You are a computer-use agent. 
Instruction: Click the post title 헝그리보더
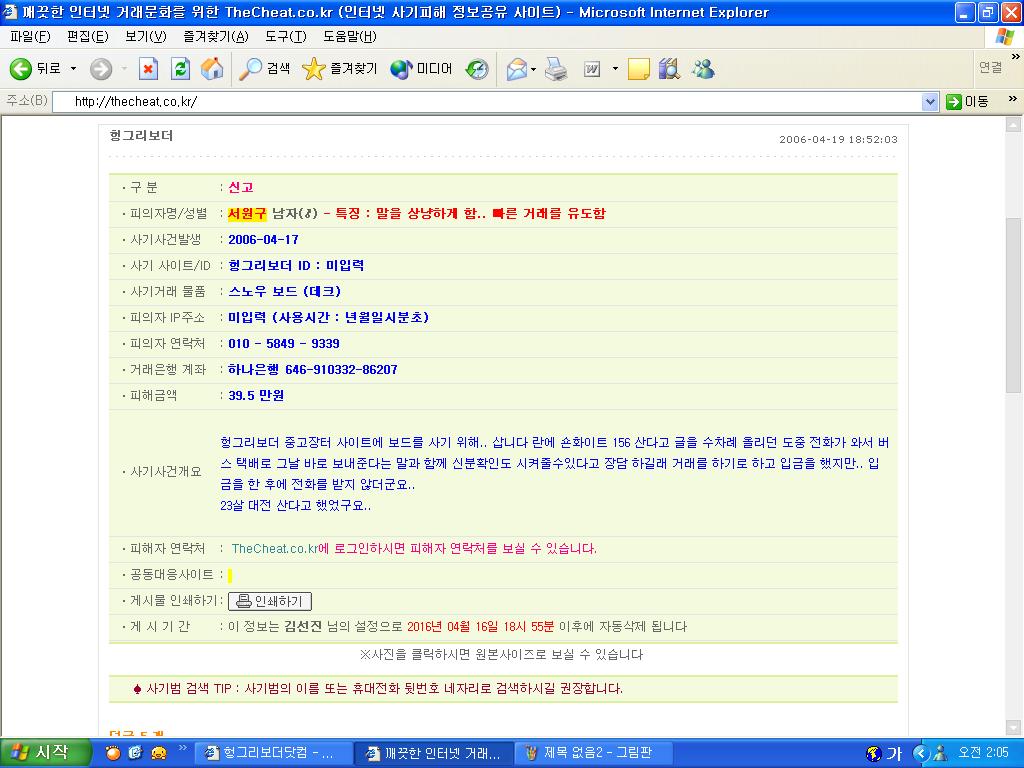(141, 136)
